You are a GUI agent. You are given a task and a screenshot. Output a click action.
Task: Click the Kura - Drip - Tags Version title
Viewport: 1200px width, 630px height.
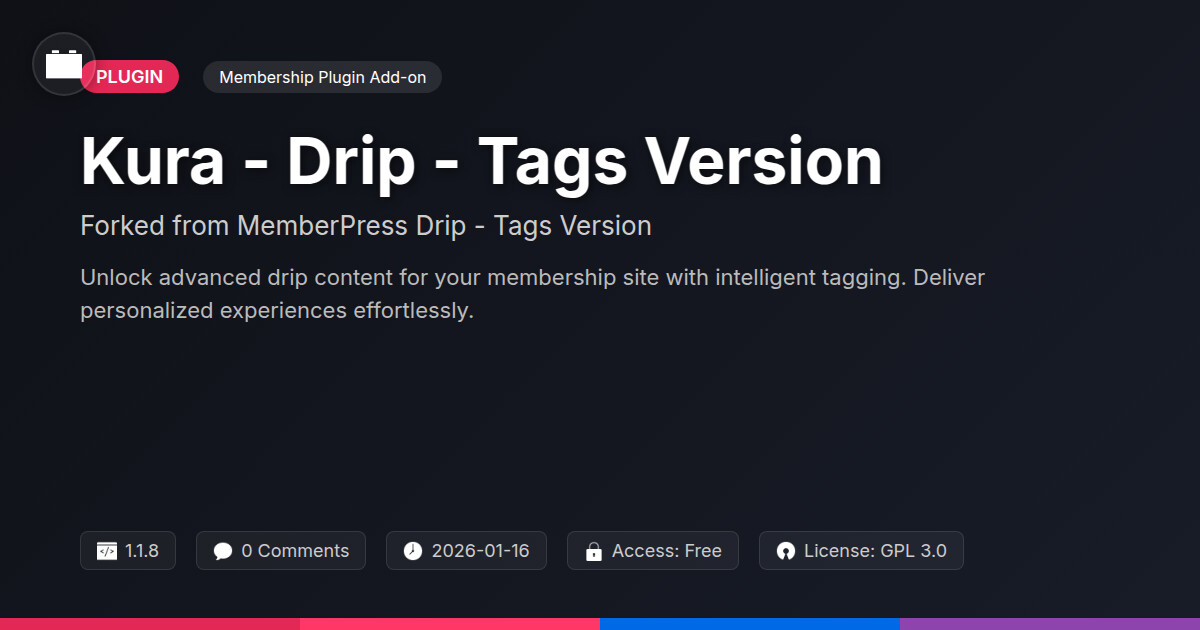click(x=481, y=161)
